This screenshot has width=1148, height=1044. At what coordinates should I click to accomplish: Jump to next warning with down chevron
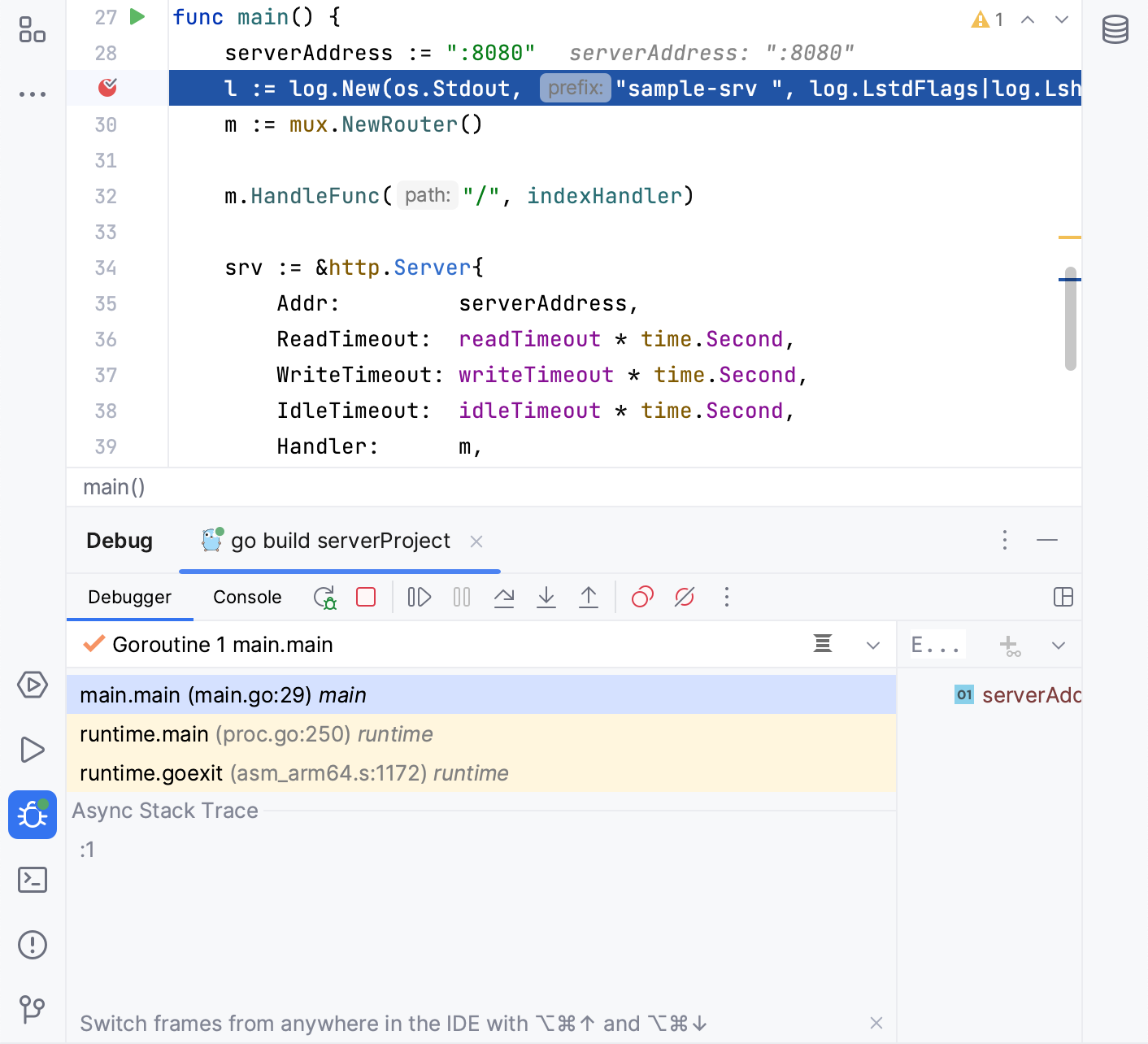1061,19
